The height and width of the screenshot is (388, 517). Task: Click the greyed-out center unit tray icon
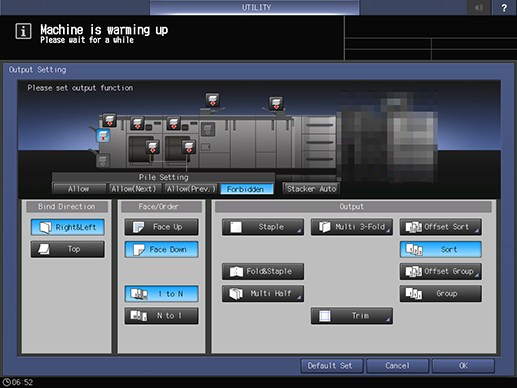[208, 129]
